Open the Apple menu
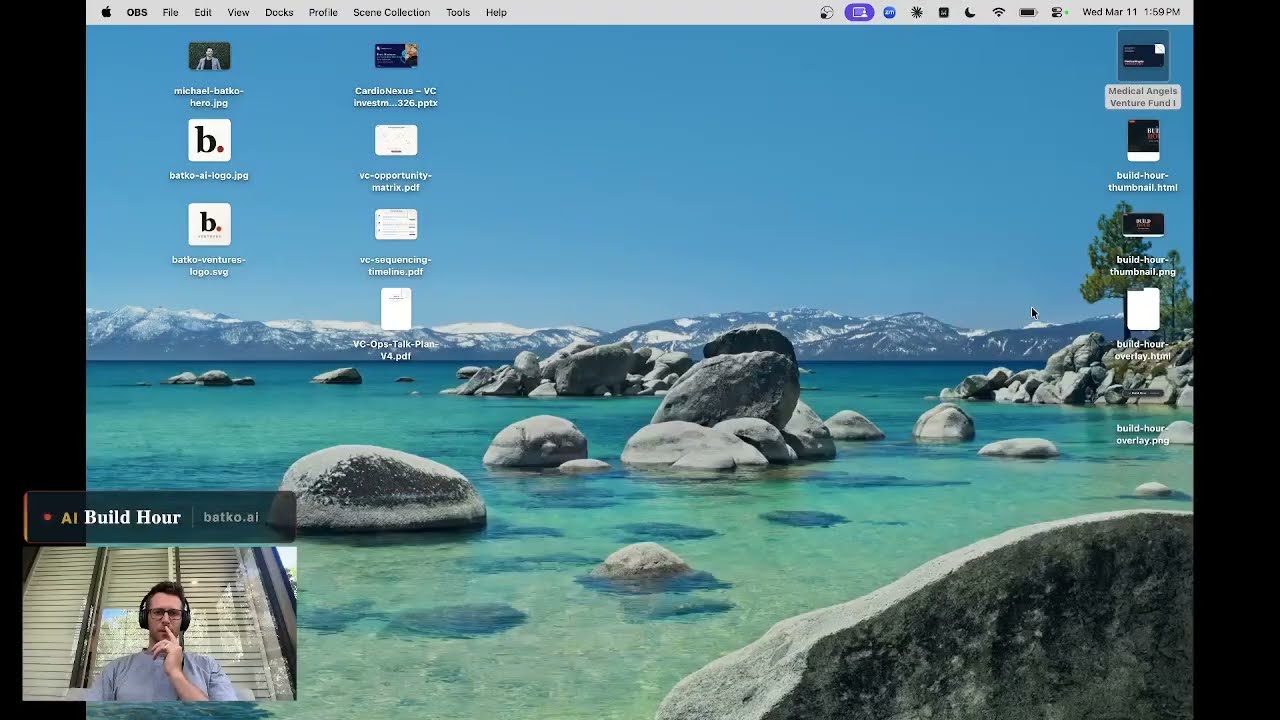The width and height of the screenshot is (1280, 720). 106,12
